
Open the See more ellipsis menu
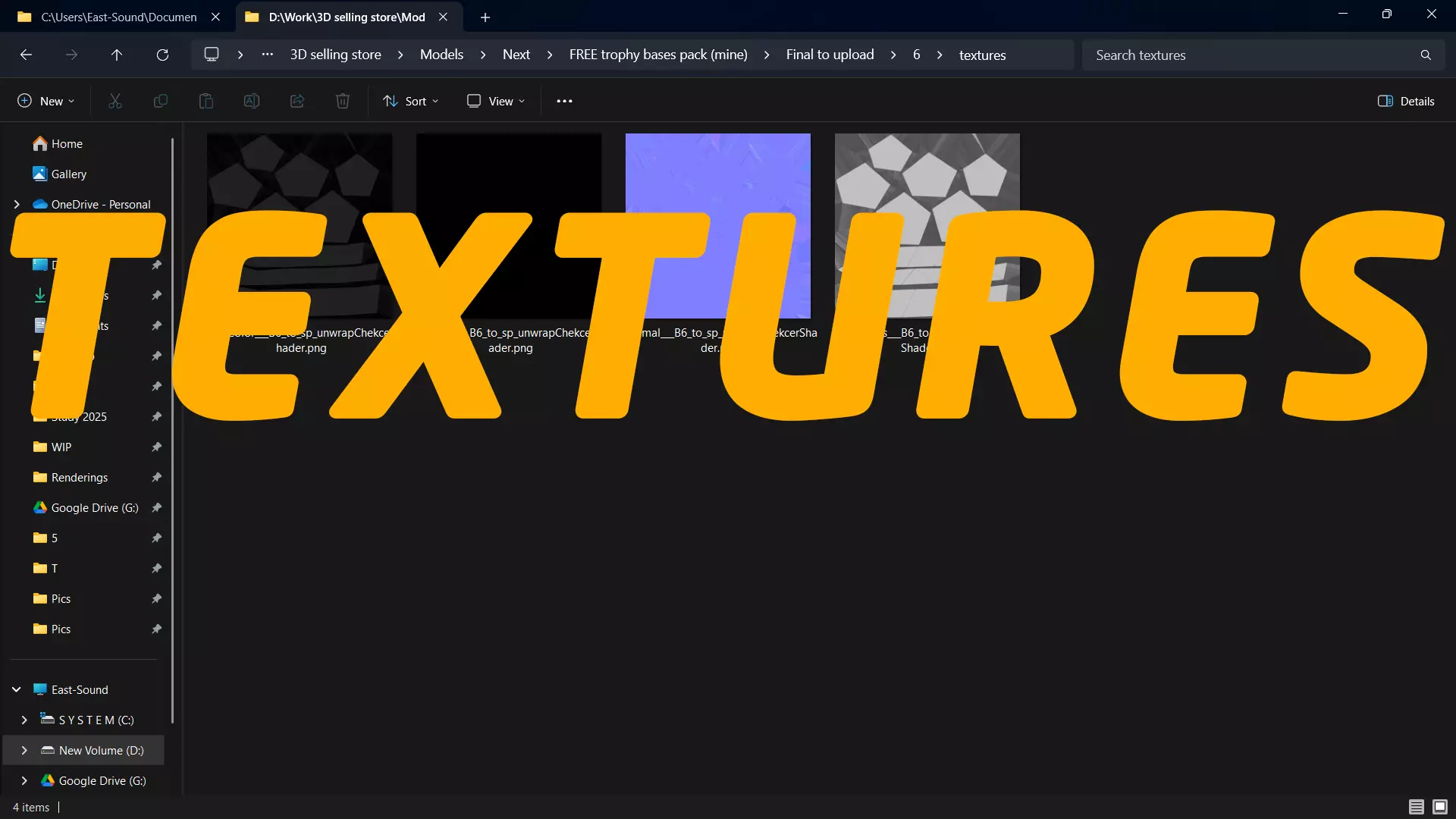(564, 101)
